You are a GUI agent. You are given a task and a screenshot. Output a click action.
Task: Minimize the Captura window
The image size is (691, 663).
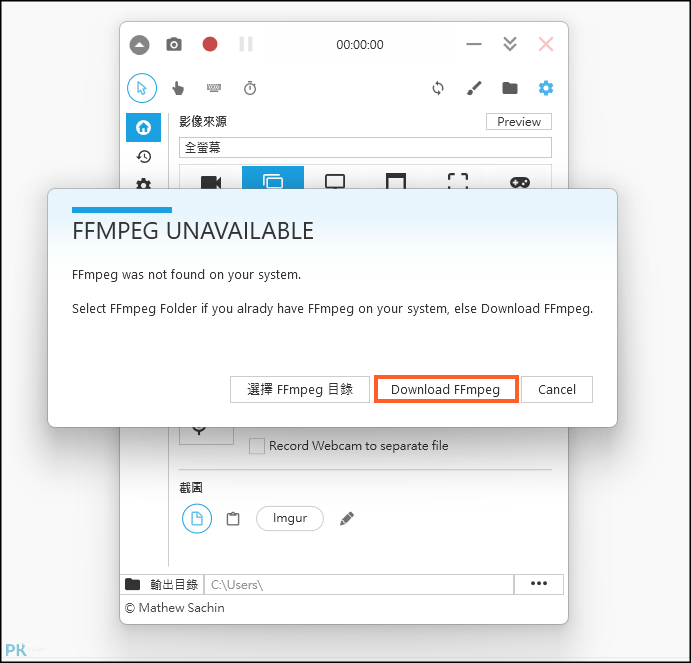(x=474, y=44)
